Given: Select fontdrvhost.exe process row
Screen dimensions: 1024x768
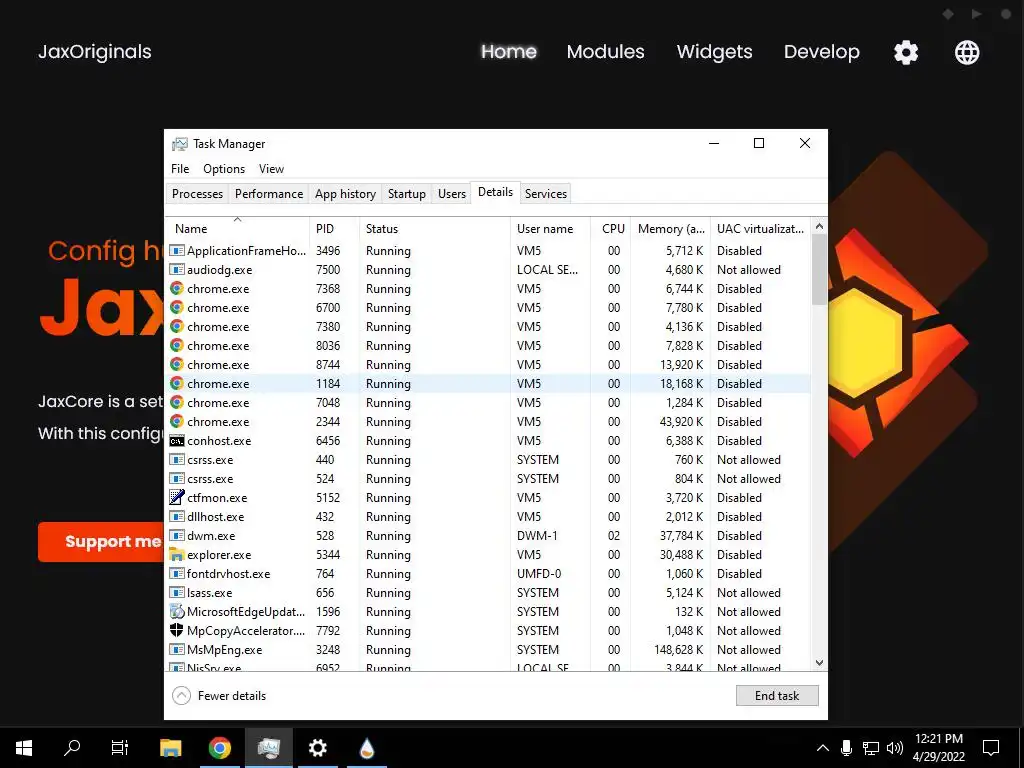Looking at the screenshot, I should (488, 573).
